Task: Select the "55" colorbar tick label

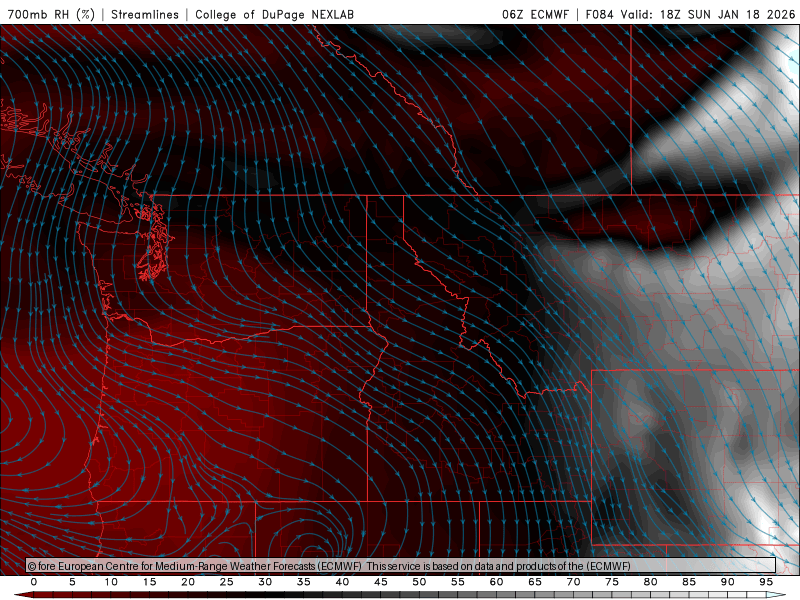Action: [x=458, y=582]
